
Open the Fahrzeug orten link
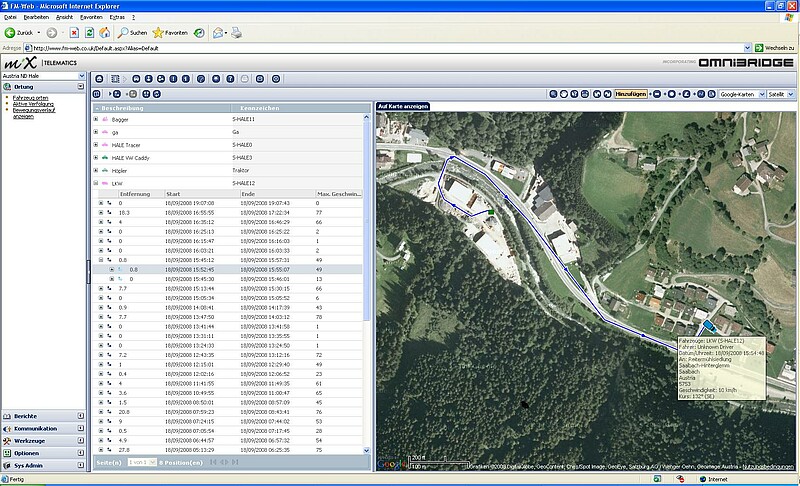coord(31,98)
